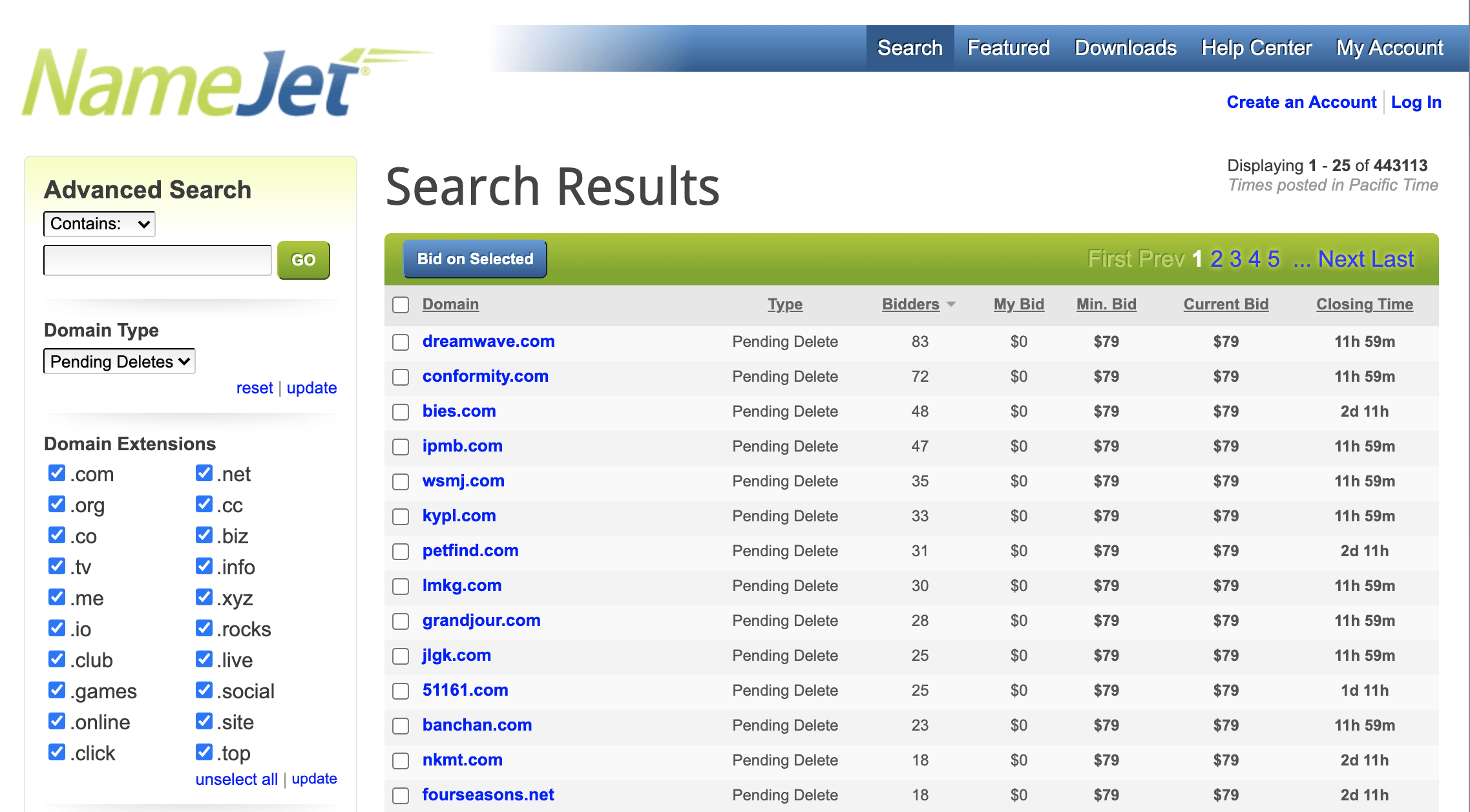Uncheck the .biz extension checkbox
Viewport: 1470px width, 812px height.
[x=204, y=535]
